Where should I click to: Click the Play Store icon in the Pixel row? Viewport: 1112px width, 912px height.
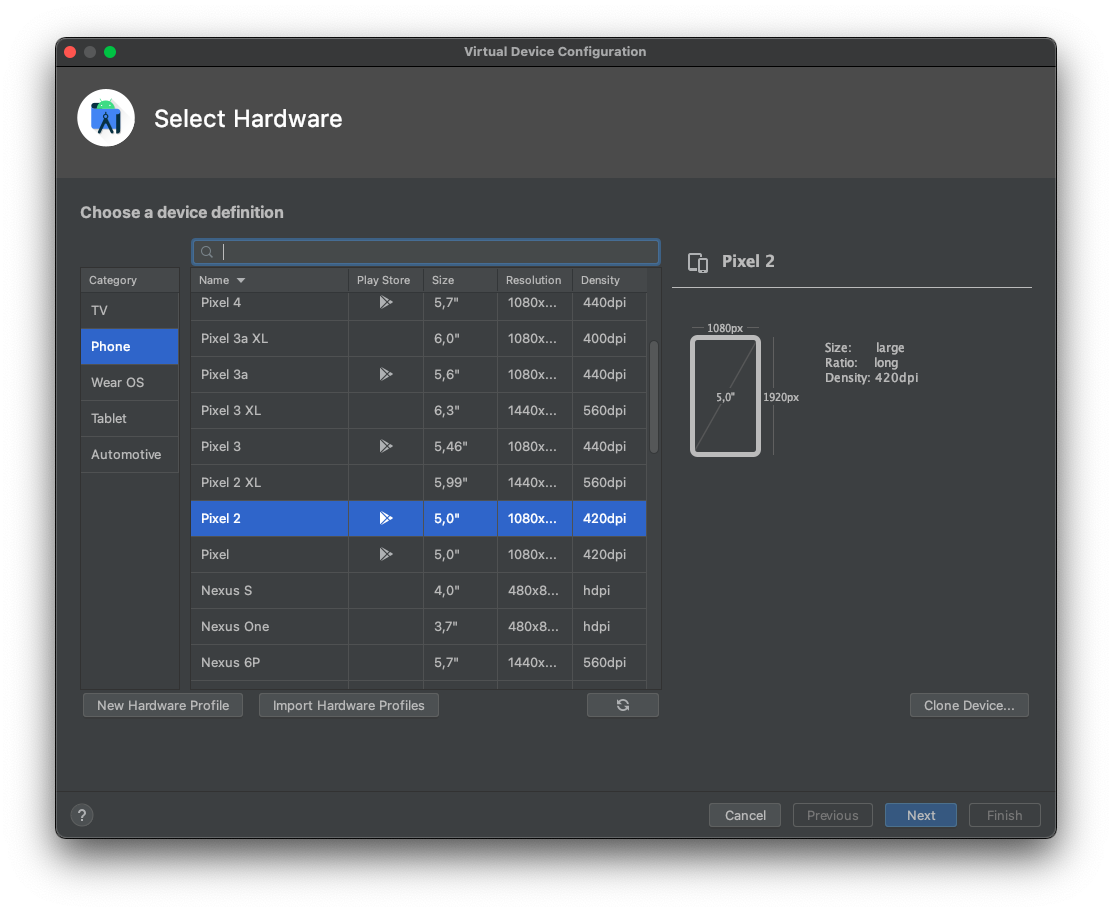[386, 555]
